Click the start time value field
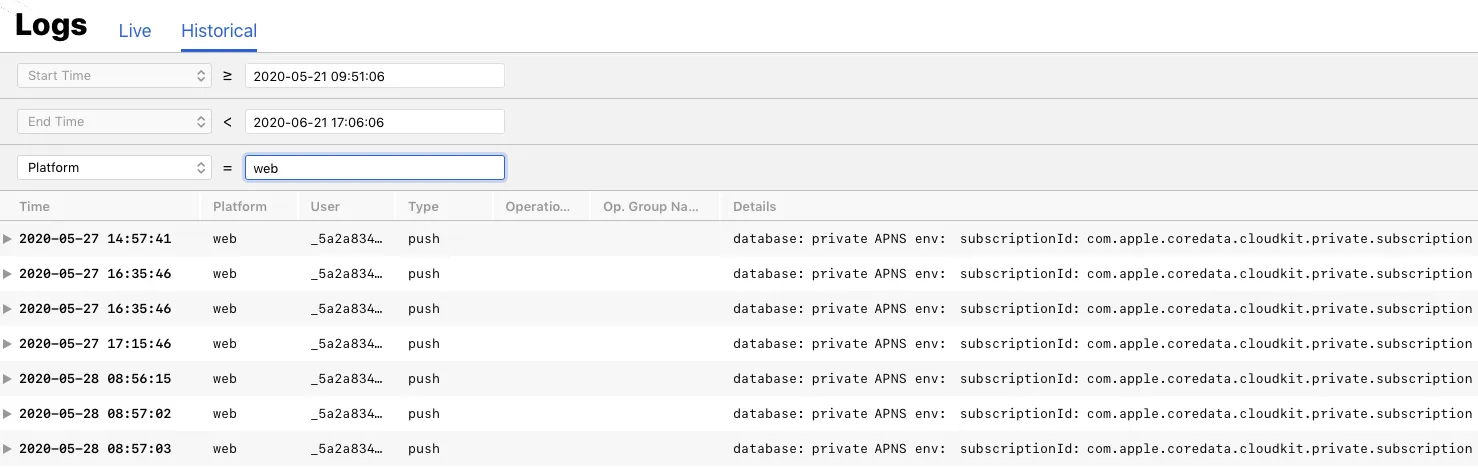1478x474 pixels. (x=374, y=76)
